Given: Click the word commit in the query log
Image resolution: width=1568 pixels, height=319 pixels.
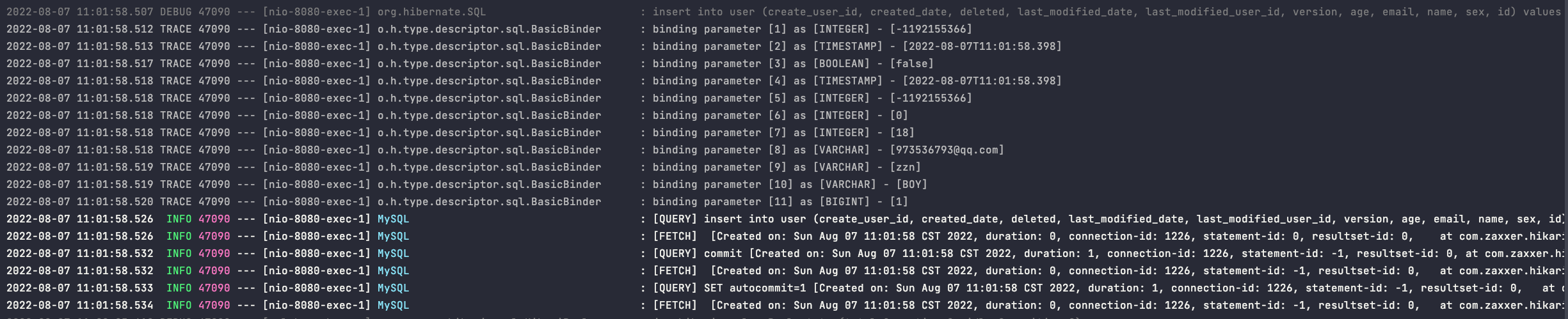Looking at the screenshot, I should pyautogui.click(x=723, y=253).
